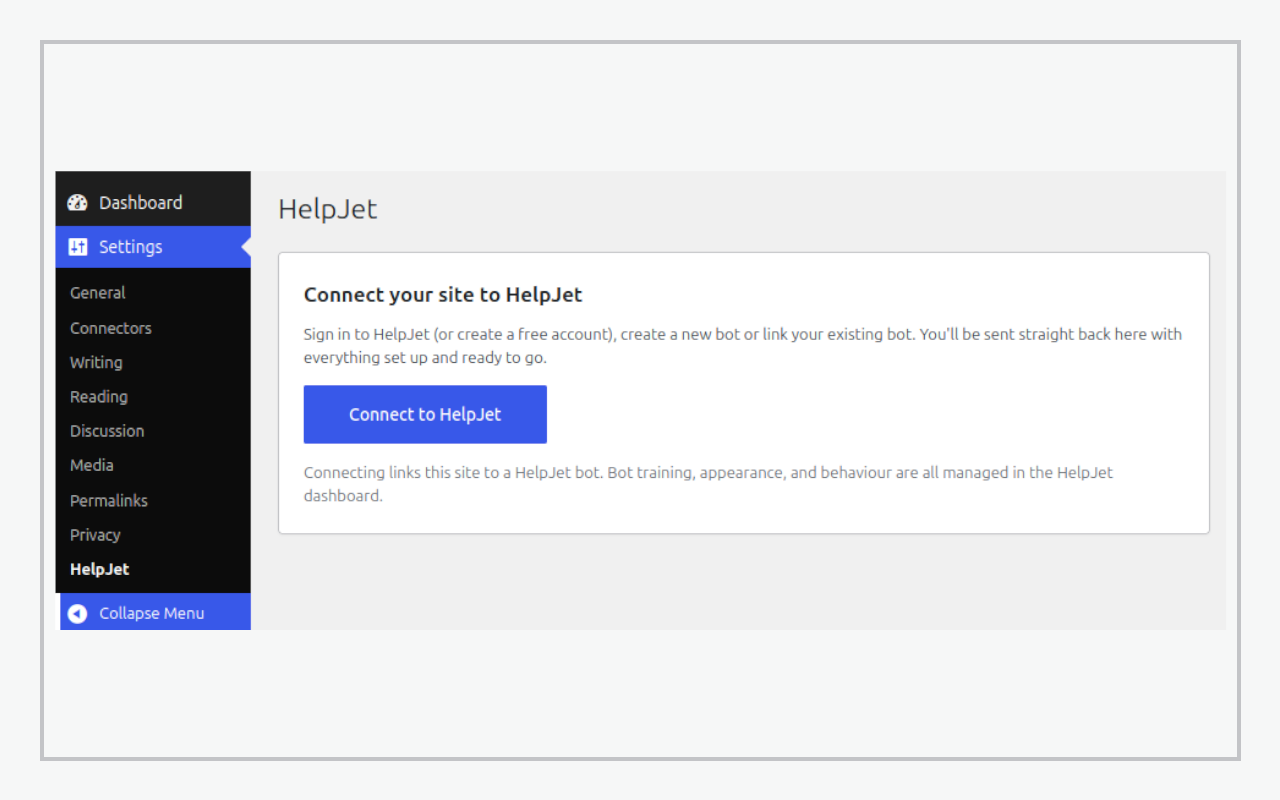Screen dimensions: 1280x800
Task: Click the Collapse Menu arrow icon
Action: [x=78, y=613]
